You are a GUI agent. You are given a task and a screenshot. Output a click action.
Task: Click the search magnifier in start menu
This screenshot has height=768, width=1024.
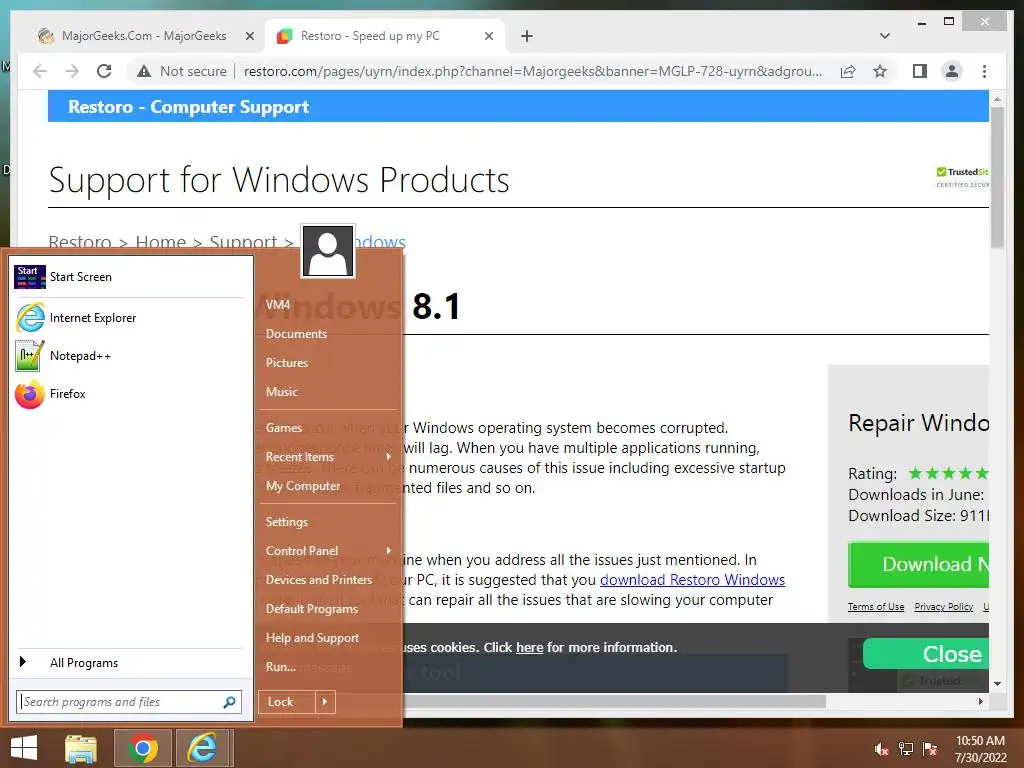[x=229, y=702]
